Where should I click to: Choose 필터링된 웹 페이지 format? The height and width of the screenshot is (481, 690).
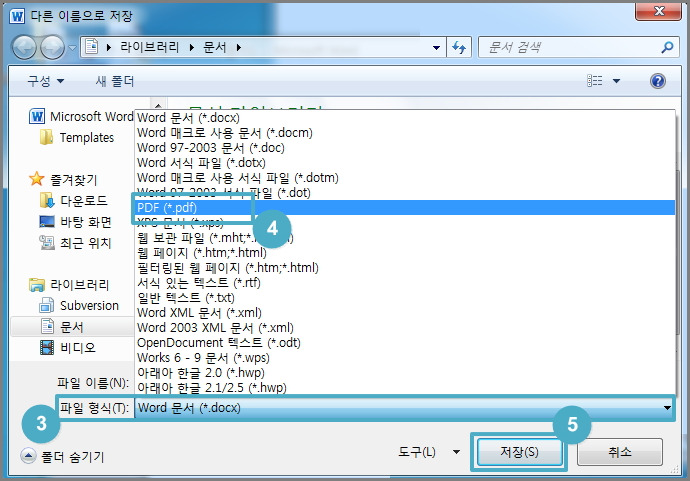tap(404, 268)
